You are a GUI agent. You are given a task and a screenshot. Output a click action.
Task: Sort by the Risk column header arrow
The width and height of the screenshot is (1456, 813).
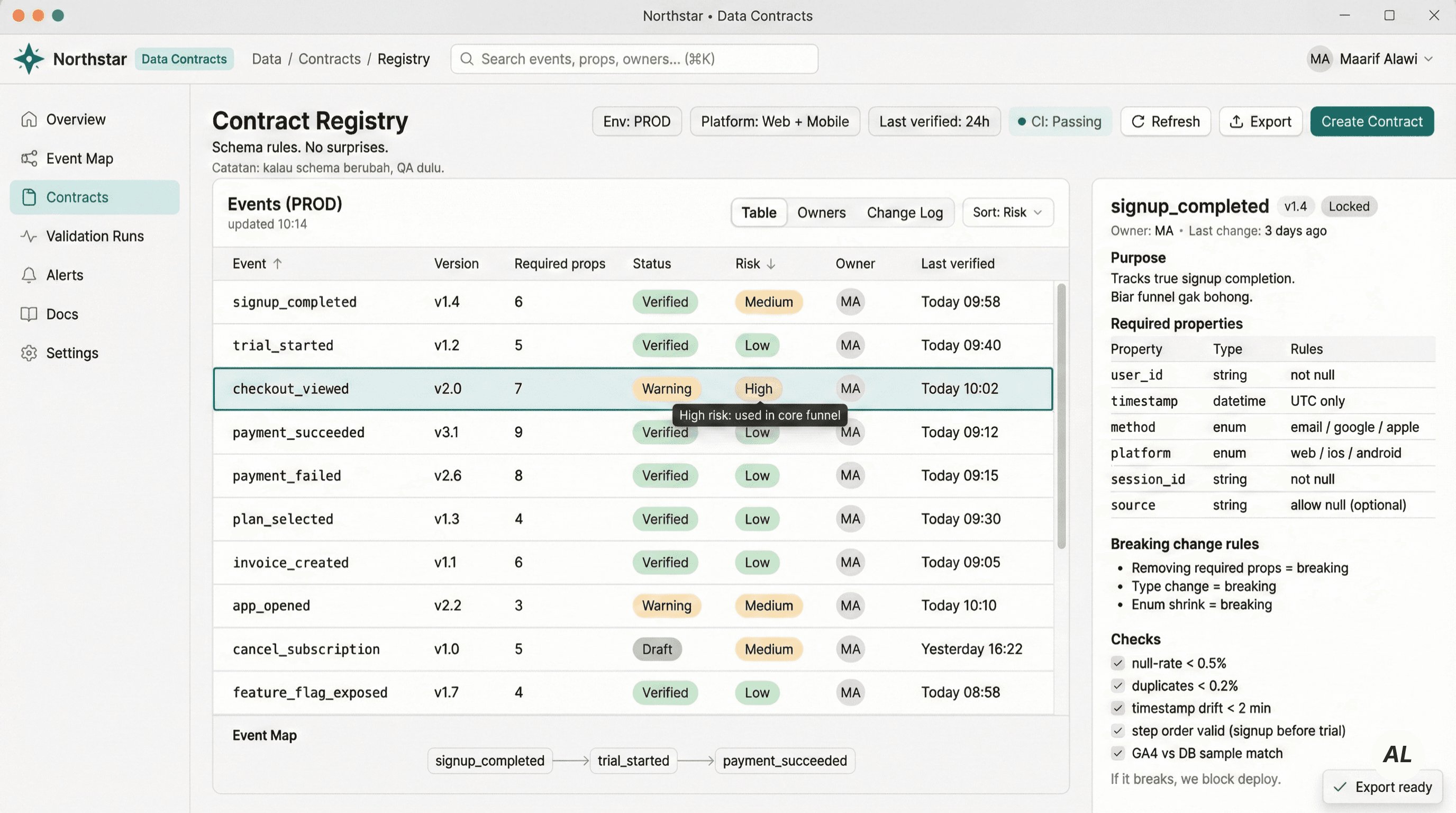(x=771, y=264)
